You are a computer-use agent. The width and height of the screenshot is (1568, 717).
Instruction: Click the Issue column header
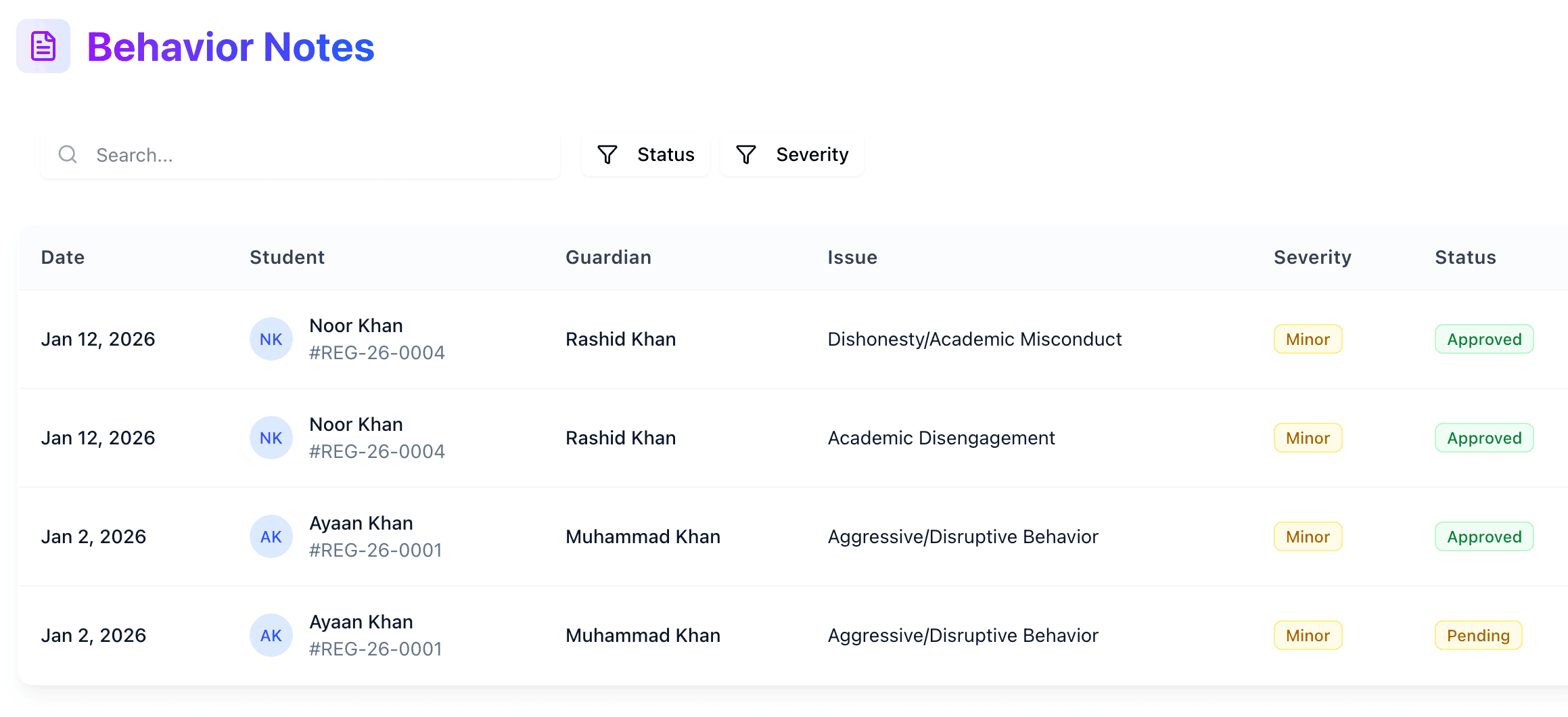(x=852, y=258)
